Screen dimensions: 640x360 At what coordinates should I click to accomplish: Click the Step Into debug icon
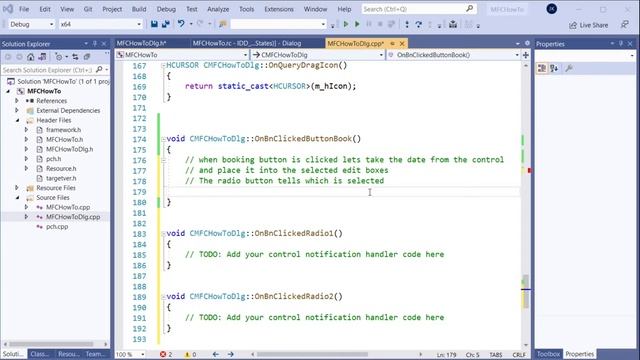click(407, 24)
